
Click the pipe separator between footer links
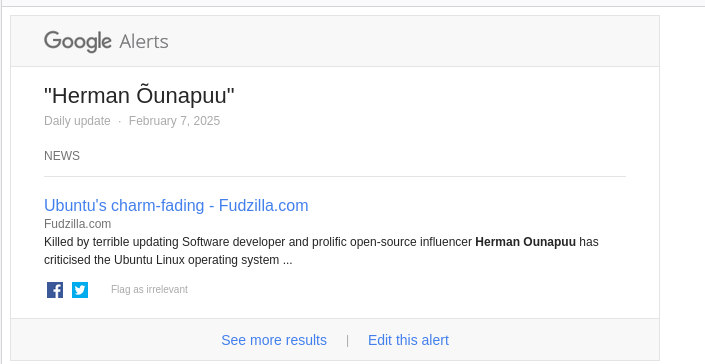coord(348,341)
